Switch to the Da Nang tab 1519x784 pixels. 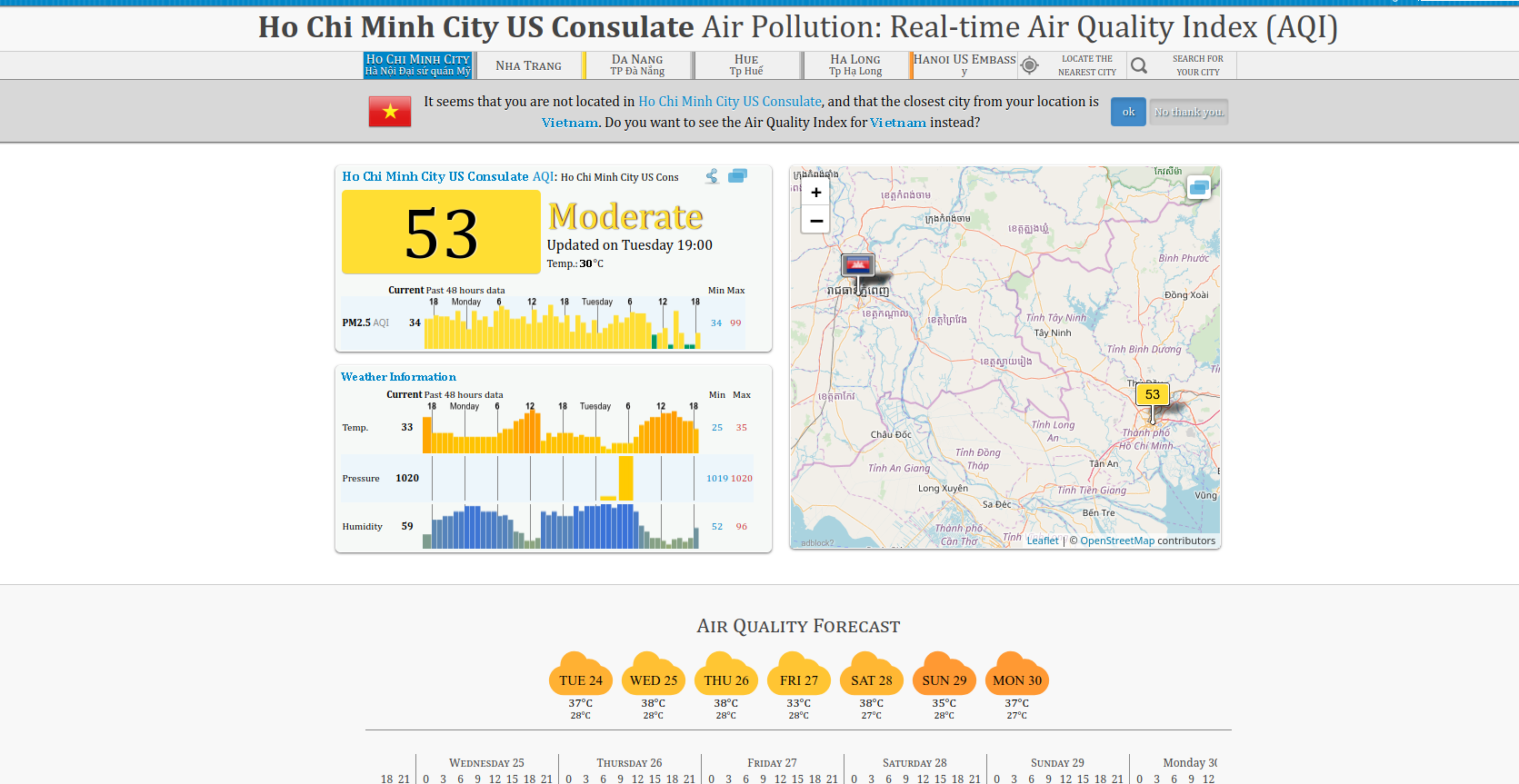point(637,65)
